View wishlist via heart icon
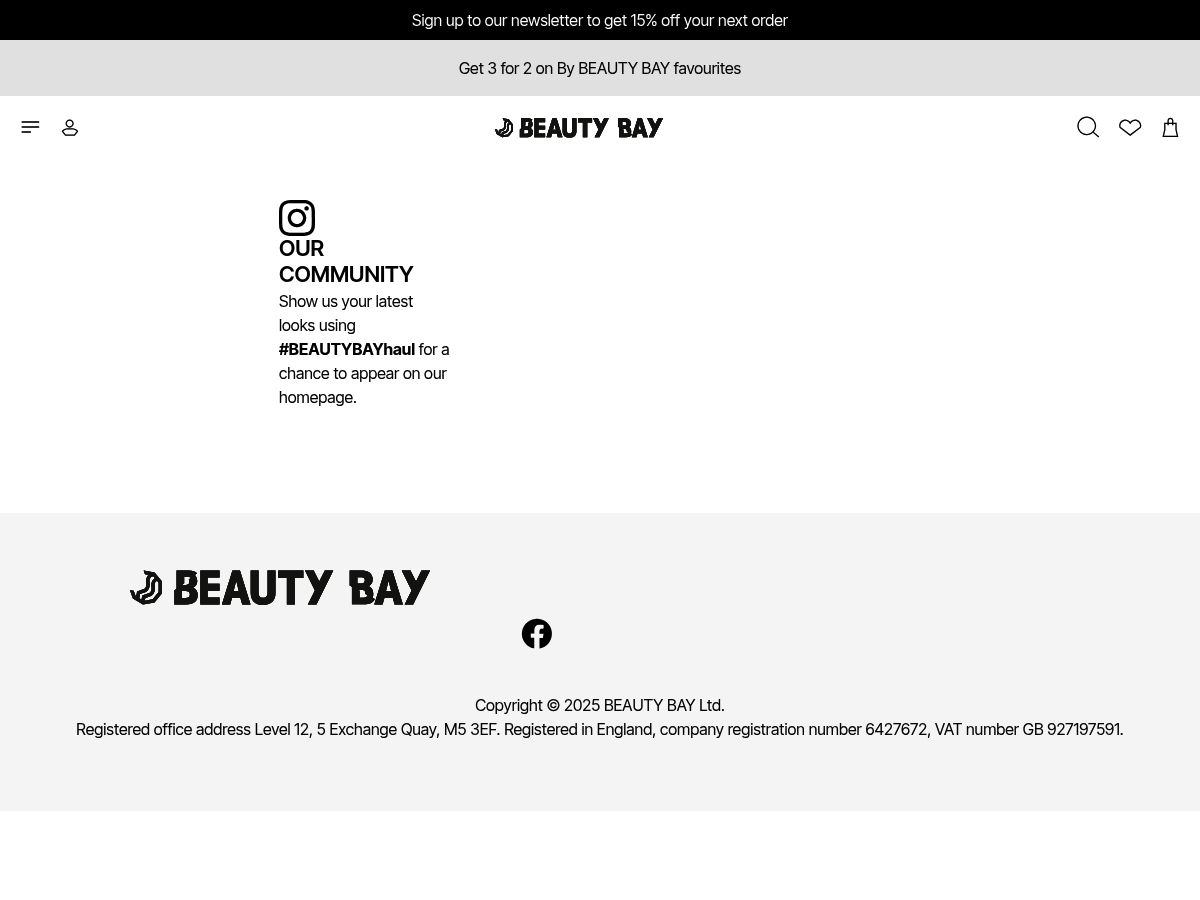This screenshot has height=900, width=1200. (x=1130, y=127)
